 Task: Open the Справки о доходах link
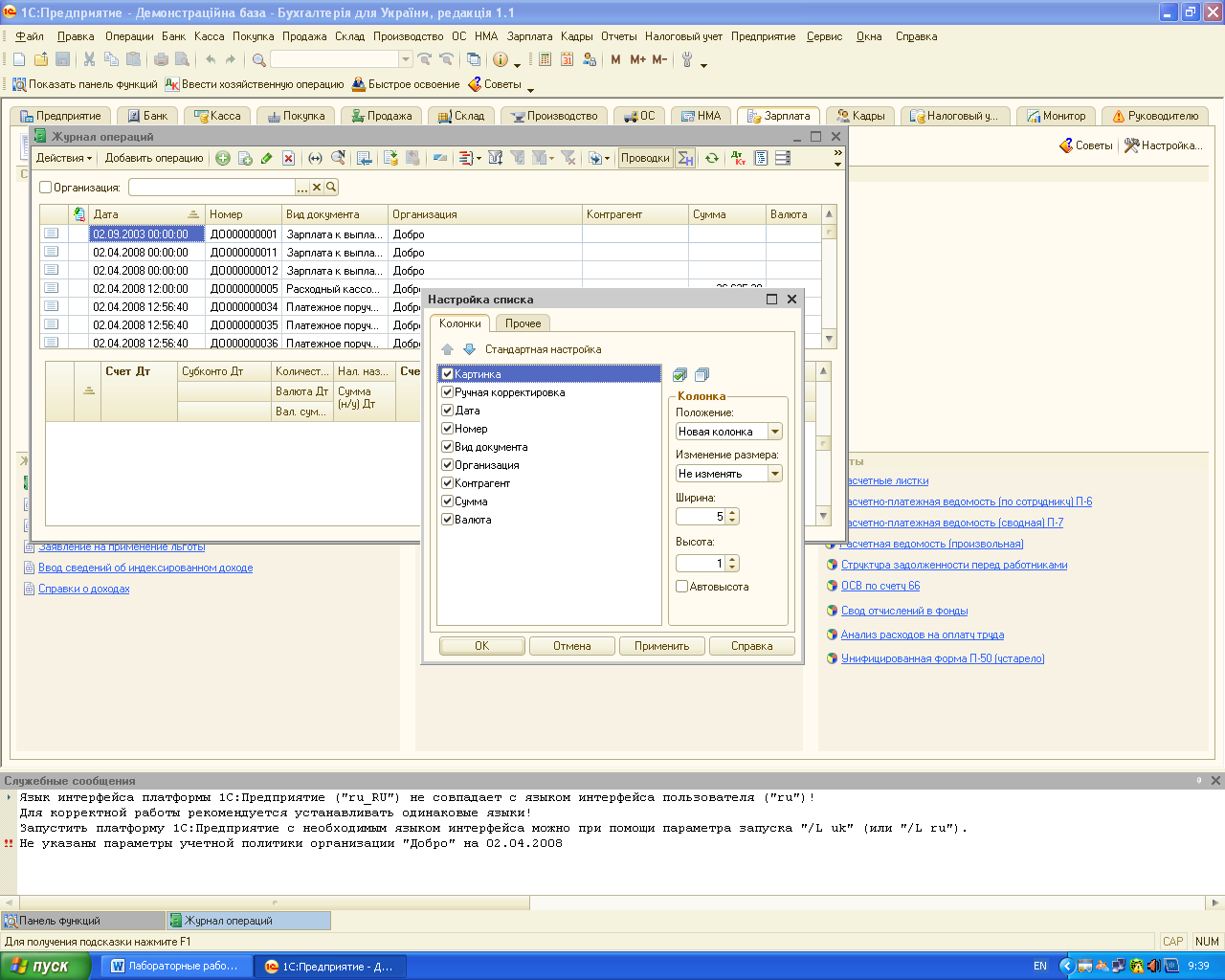(83, 589)
